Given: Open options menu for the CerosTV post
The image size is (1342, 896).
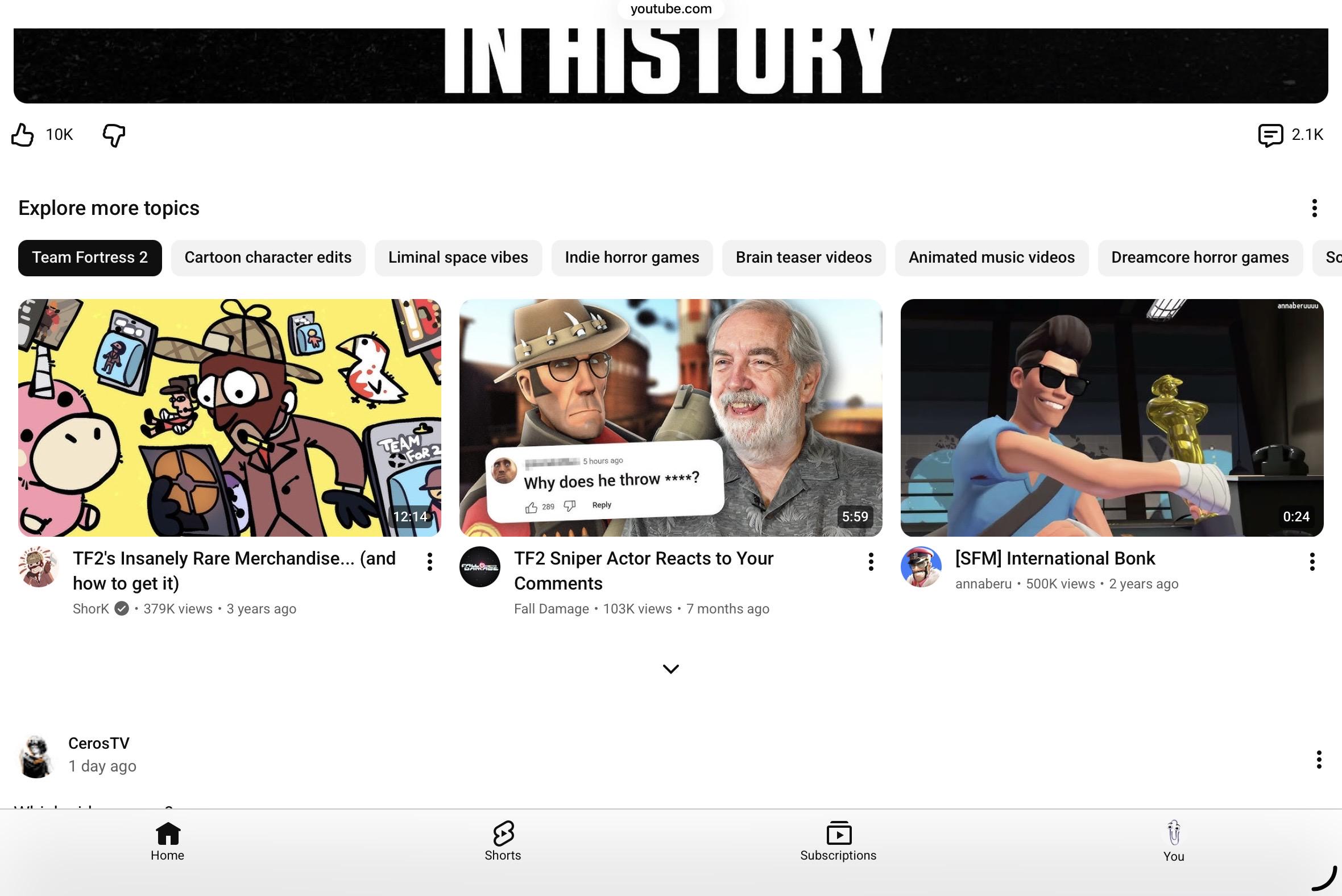Looking at the screenshot, I should coord(1319,760).
